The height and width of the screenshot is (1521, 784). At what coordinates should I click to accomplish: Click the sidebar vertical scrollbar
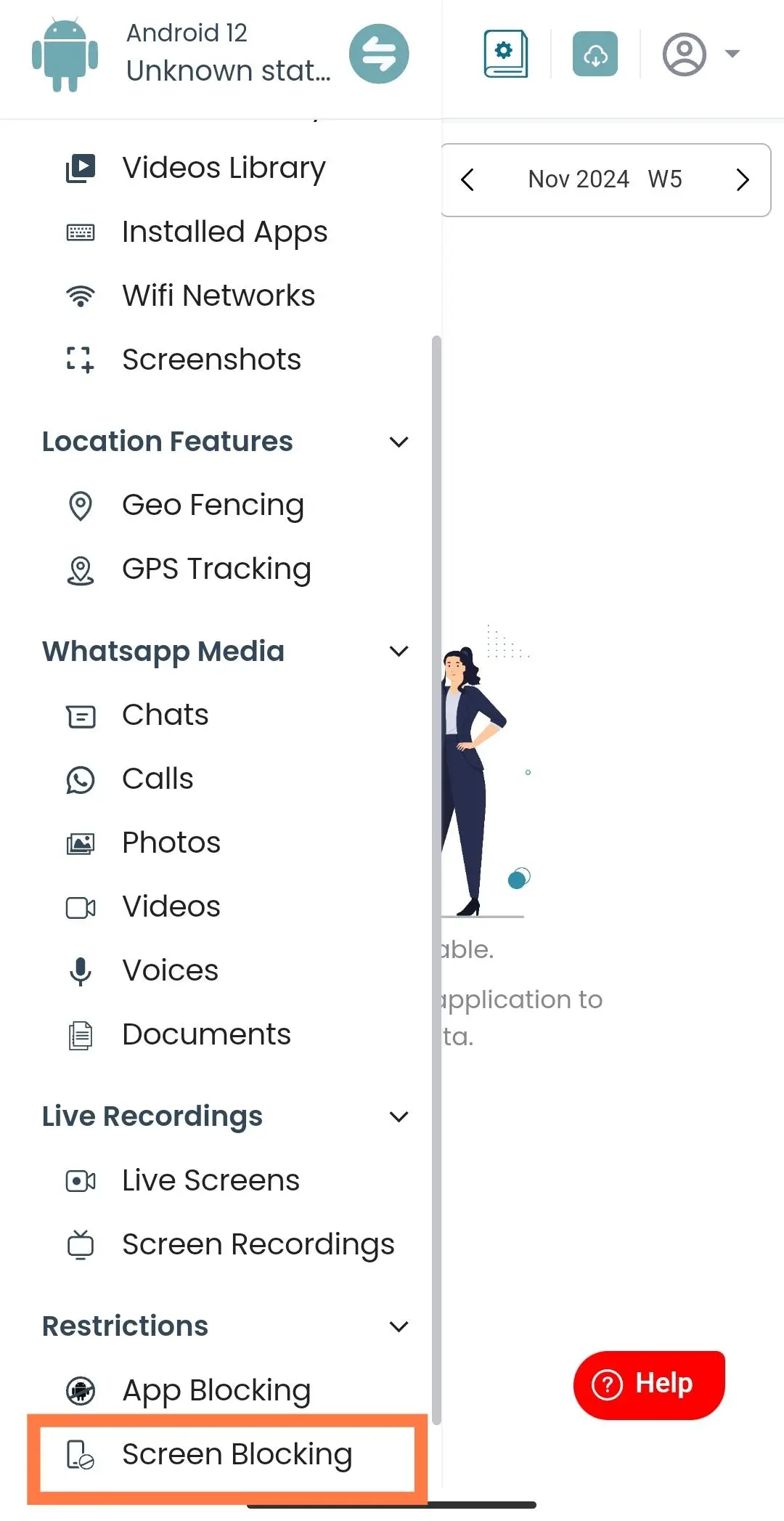coord(436,880)
